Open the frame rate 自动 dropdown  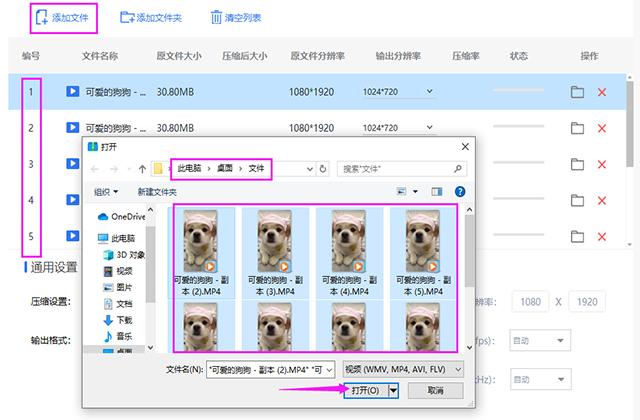pyautogui.click(x=540, y=340)
